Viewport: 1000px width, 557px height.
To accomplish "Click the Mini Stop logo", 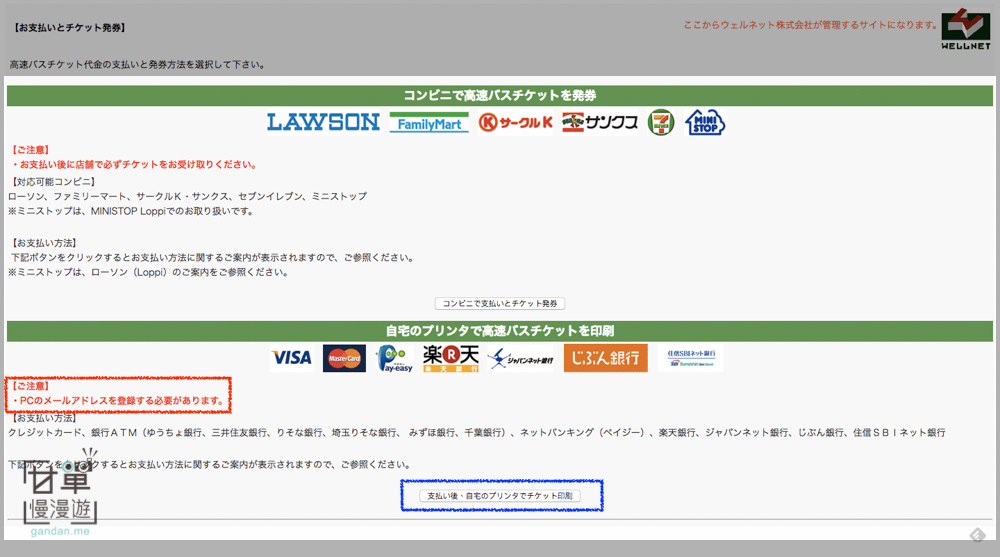I will click(705, 122).
